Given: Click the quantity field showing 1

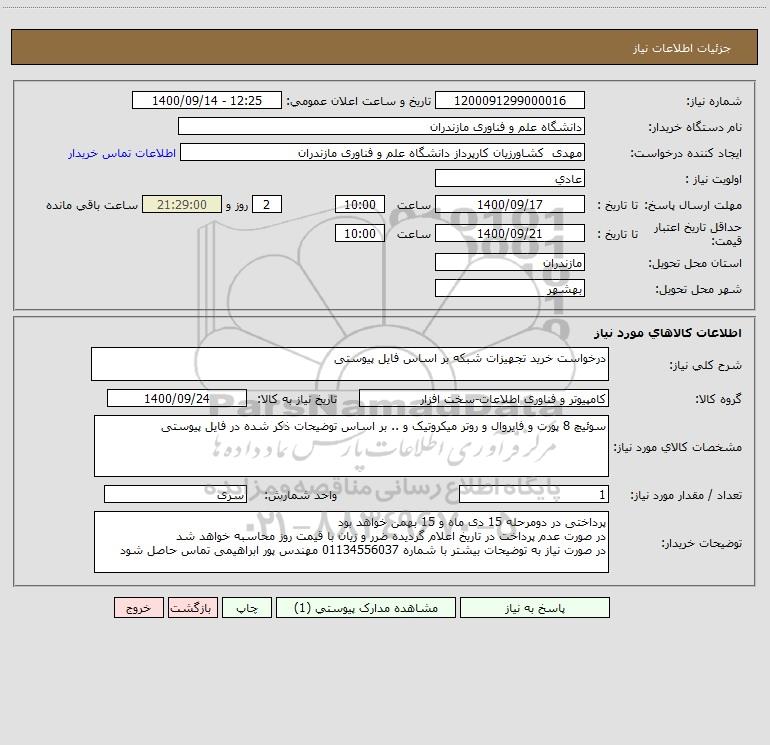Looking at the screenshot, I should click(534, 494).
